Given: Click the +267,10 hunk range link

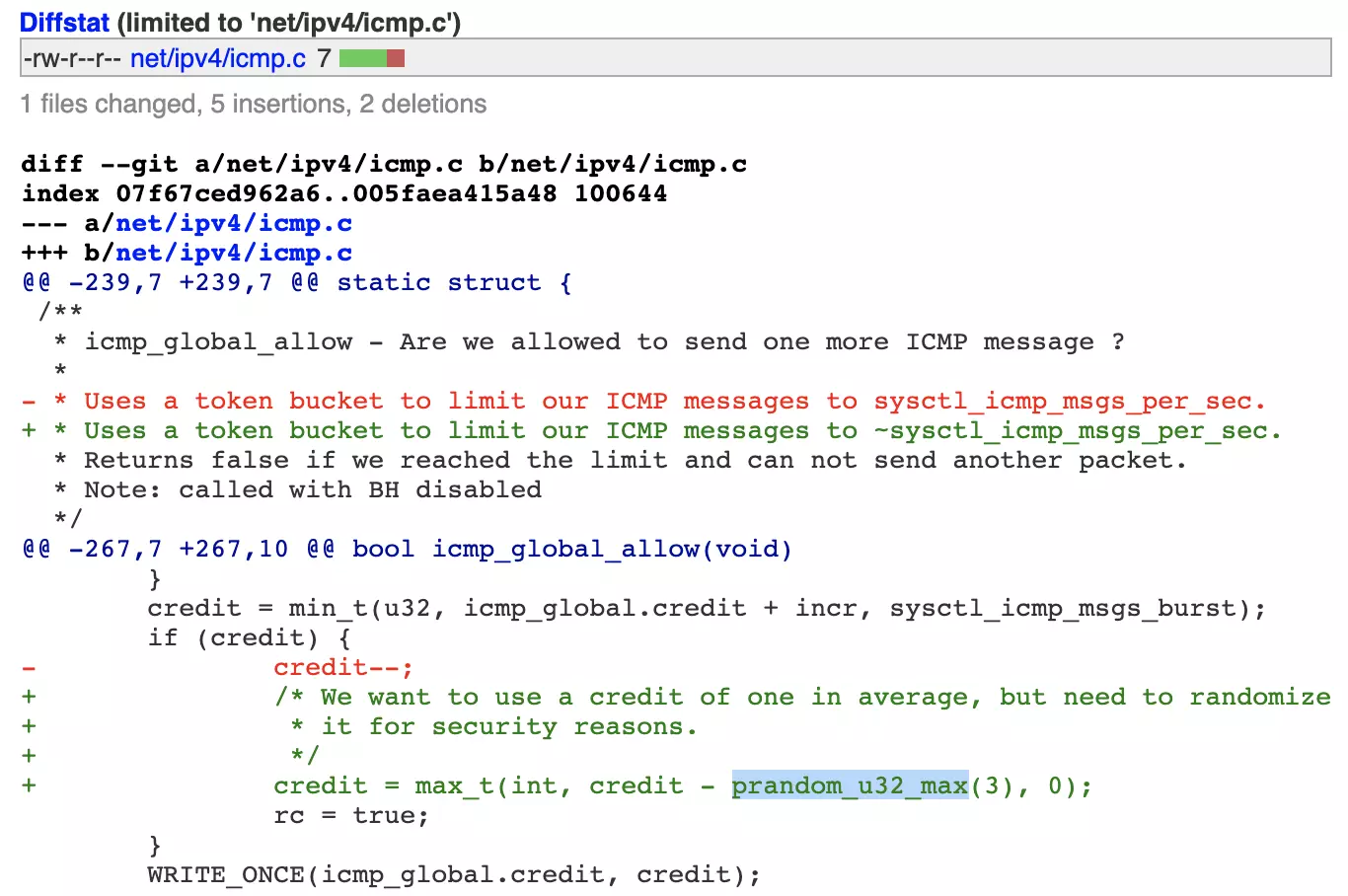Looking at the screenshot, I should pos(234,549).
